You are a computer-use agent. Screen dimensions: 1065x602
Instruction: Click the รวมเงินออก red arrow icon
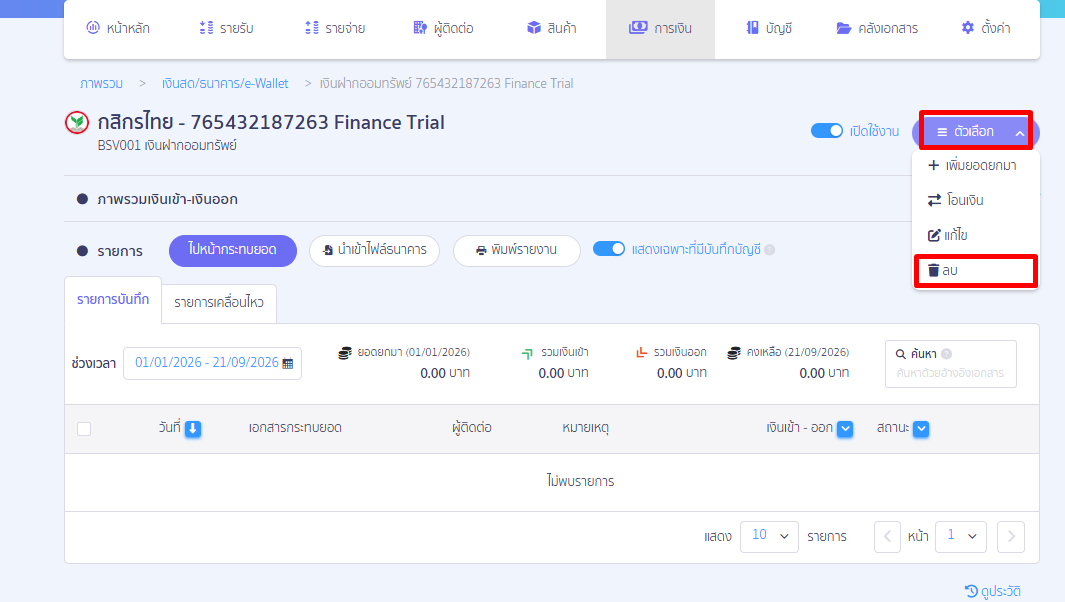pos(641,353)
